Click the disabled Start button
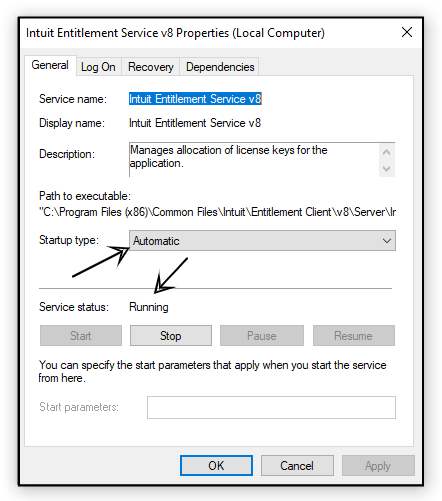Image resolution: width=442 pixels, height=501 pixels. pyautogui.click(x=81, y=336)
